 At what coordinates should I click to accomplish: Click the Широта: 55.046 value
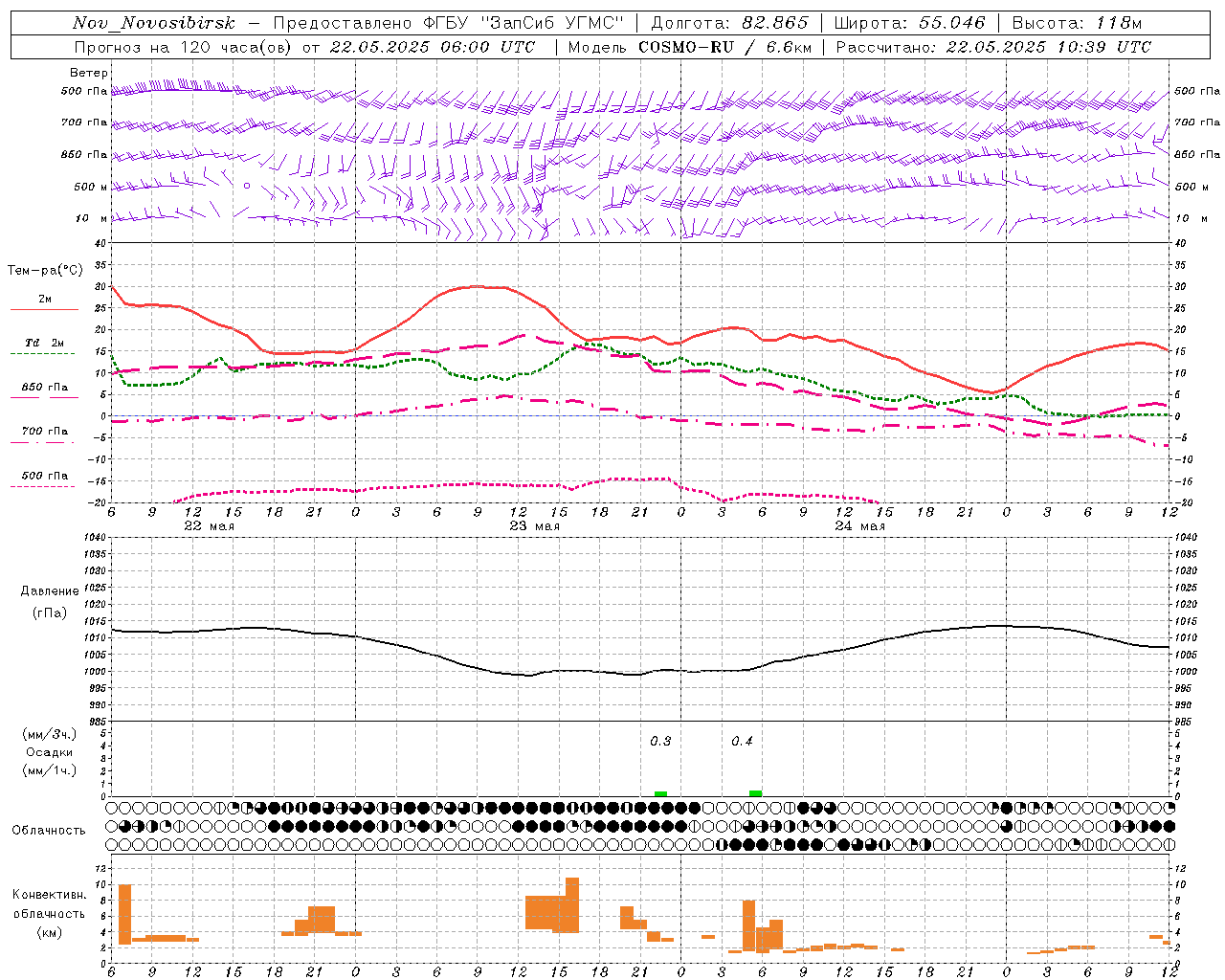[x=910, y=23]
